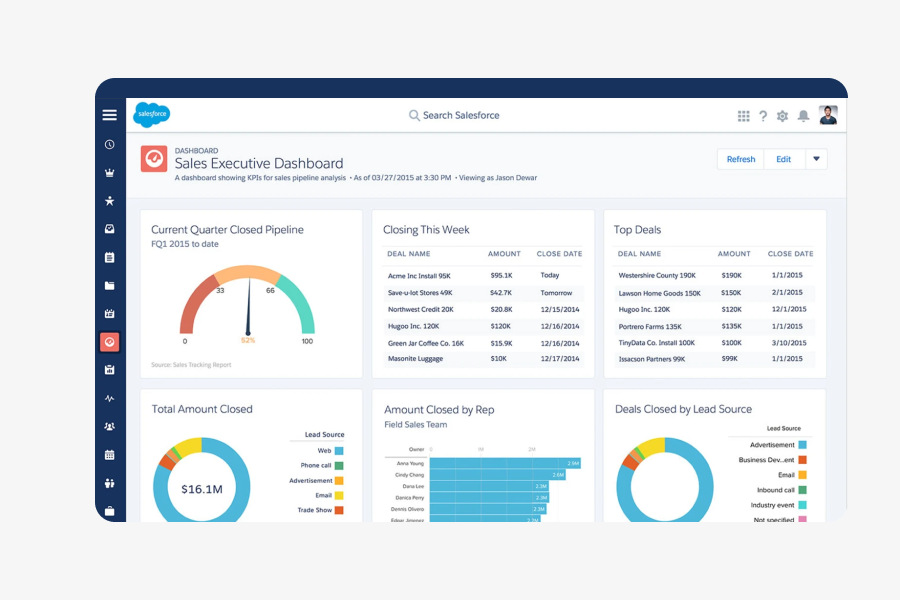Open Save-u-lot Stores 49K deal

[420, 293]
